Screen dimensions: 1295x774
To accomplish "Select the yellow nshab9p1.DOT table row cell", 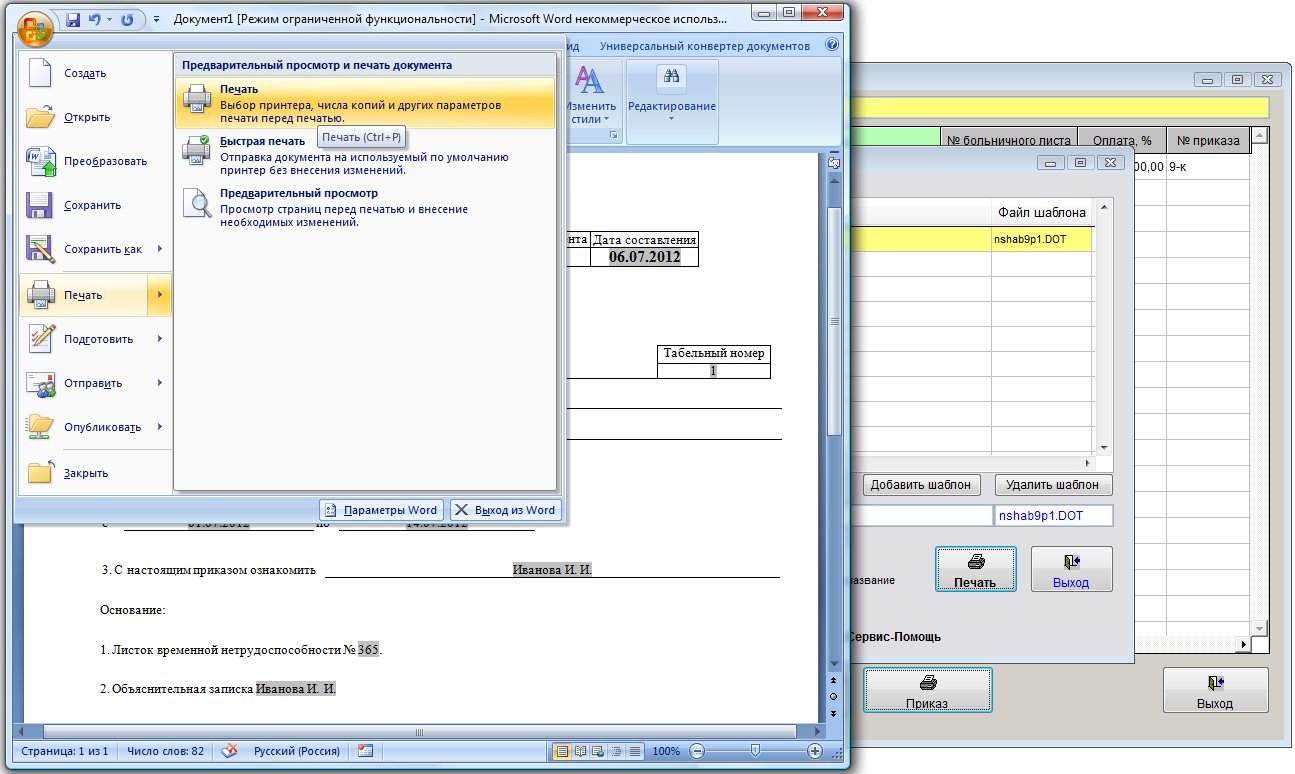I will point(1043,239).
